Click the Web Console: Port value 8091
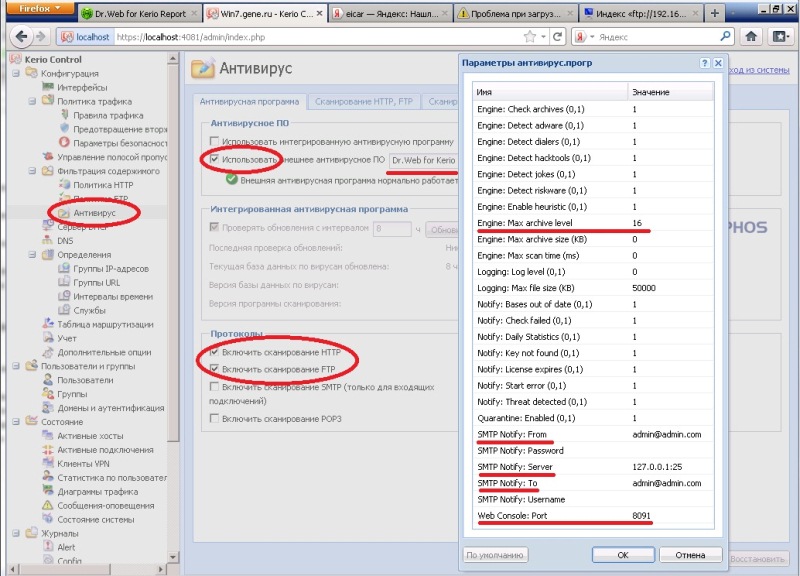 [x=645, y=516]
